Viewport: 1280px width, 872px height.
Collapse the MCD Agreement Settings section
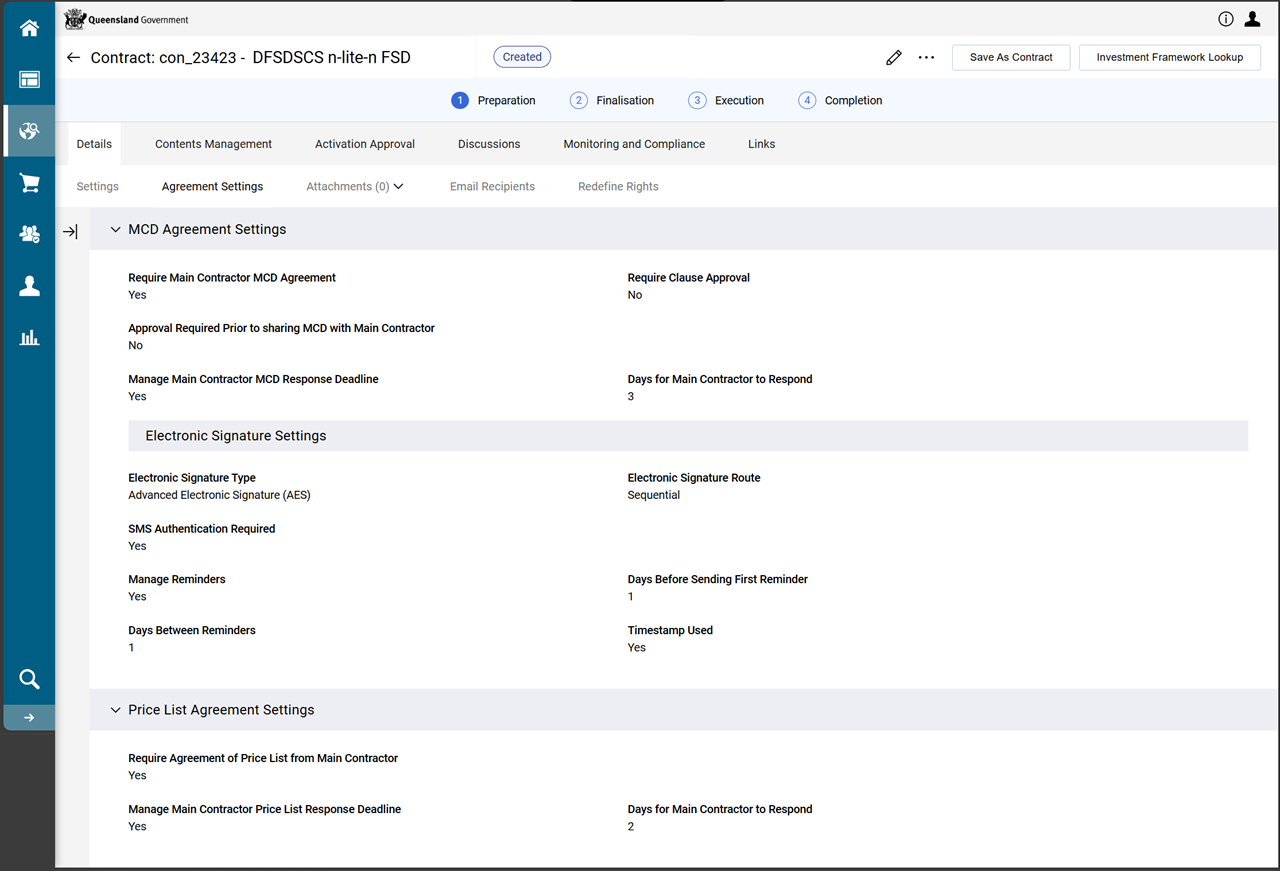point(115,229)
